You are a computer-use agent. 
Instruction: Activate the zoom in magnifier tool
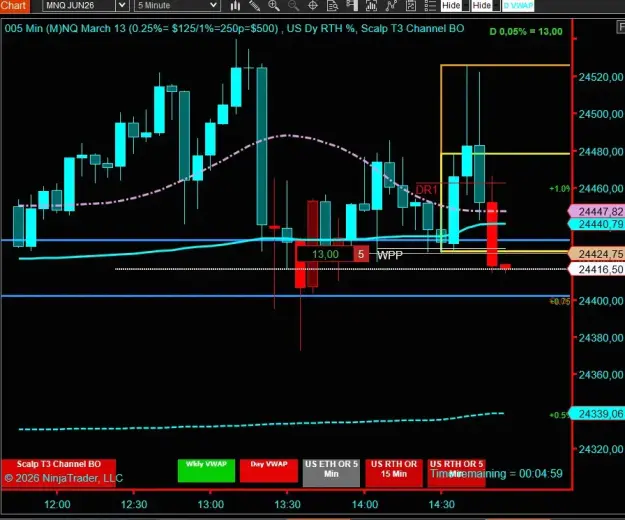point(274,6)
